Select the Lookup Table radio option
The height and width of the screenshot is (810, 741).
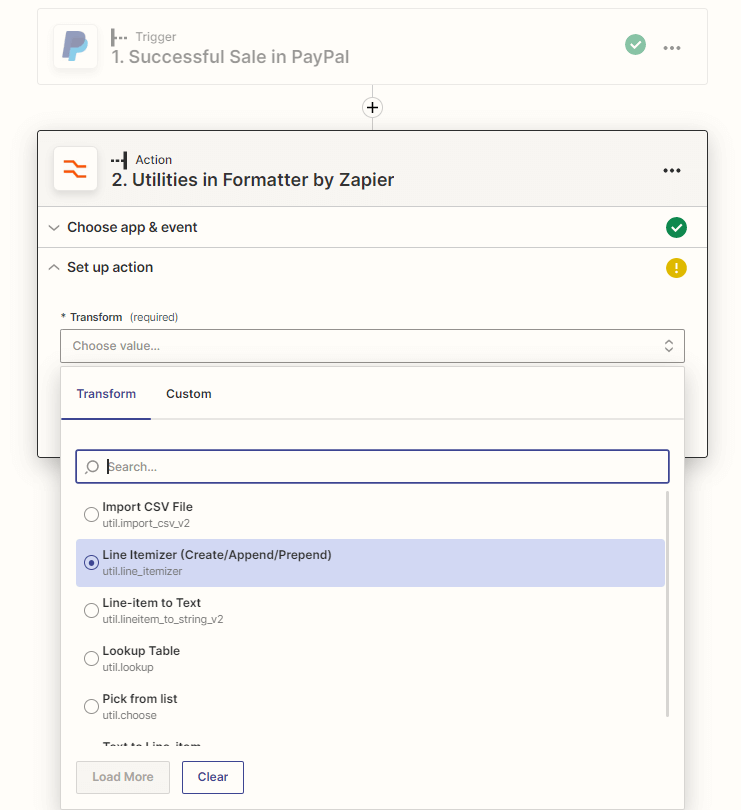click(91, 659)
